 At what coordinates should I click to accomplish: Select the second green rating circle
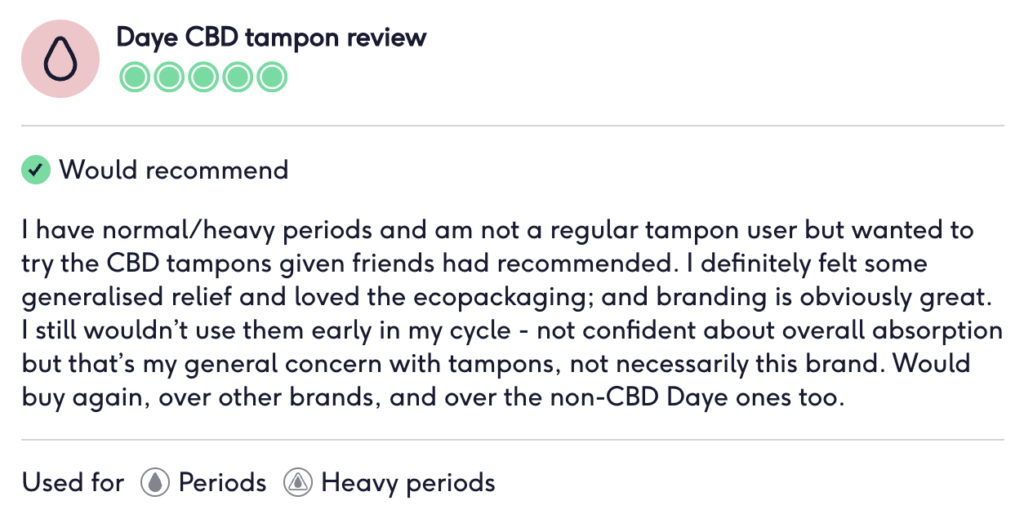pos(169,77)
